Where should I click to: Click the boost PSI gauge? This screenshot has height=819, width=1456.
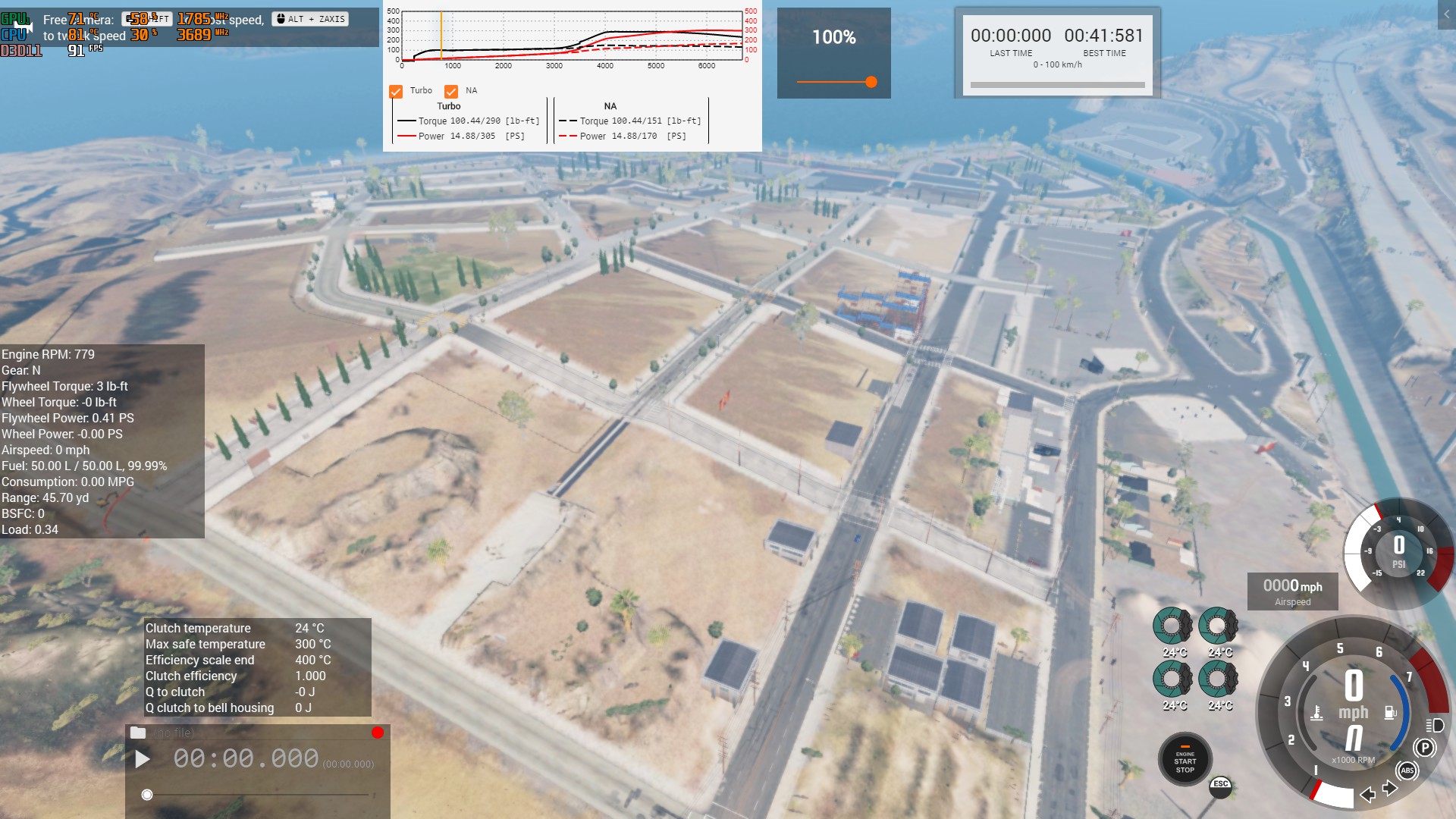1398,553
